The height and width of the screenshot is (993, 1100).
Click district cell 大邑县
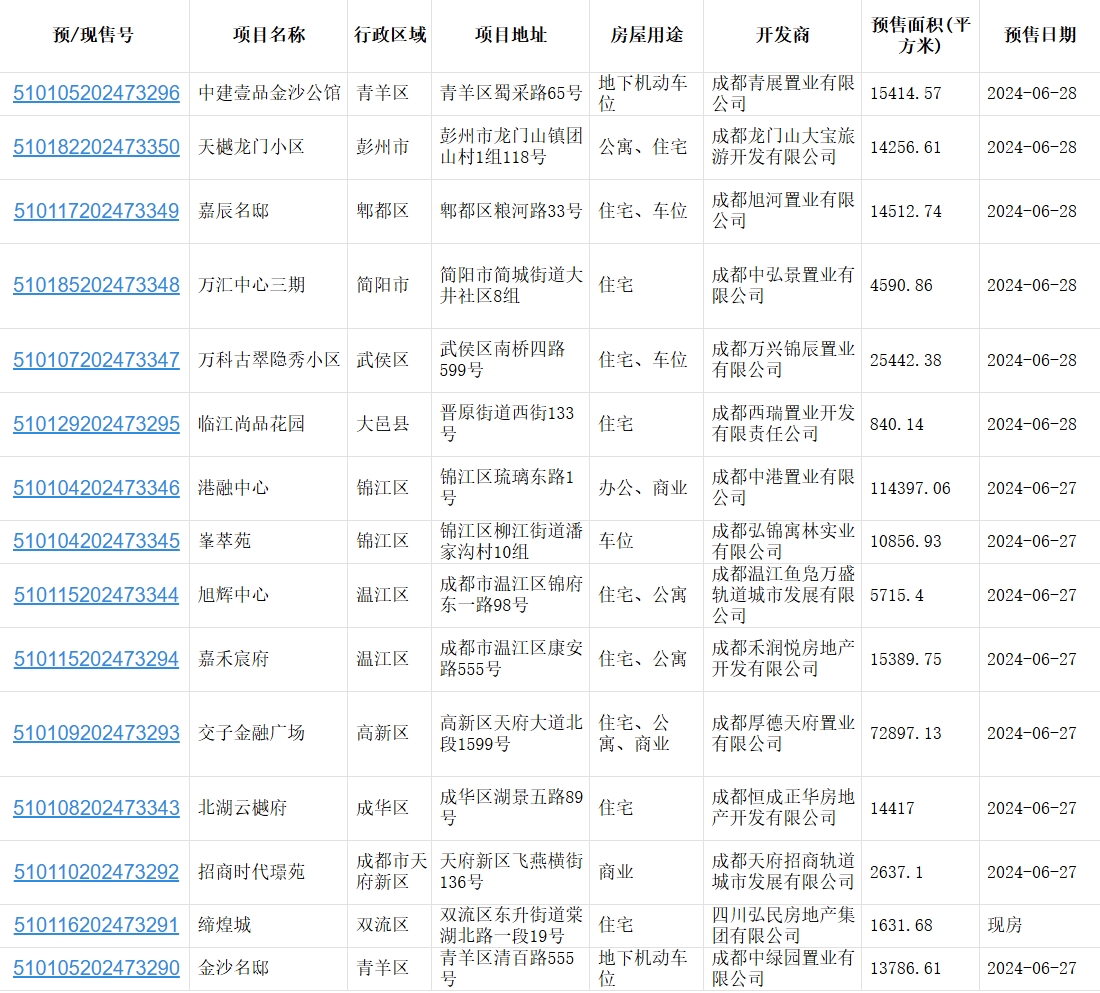tap(382, 424)
